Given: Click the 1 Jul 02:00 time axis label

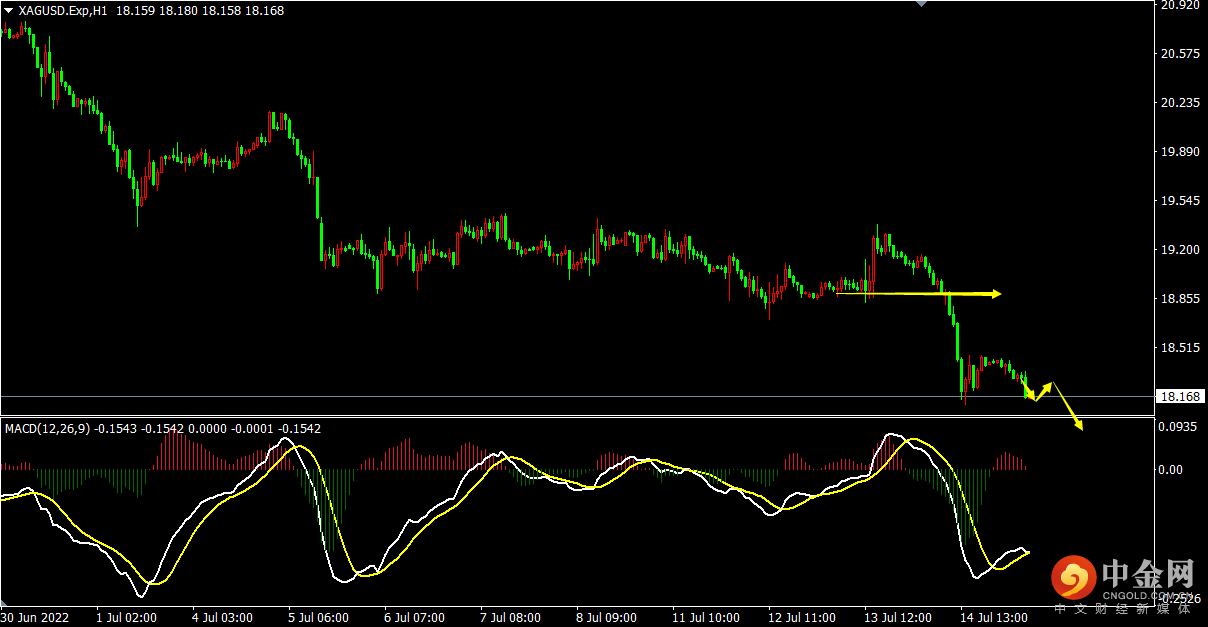Looking at the screenshot, I should (129, 618).
